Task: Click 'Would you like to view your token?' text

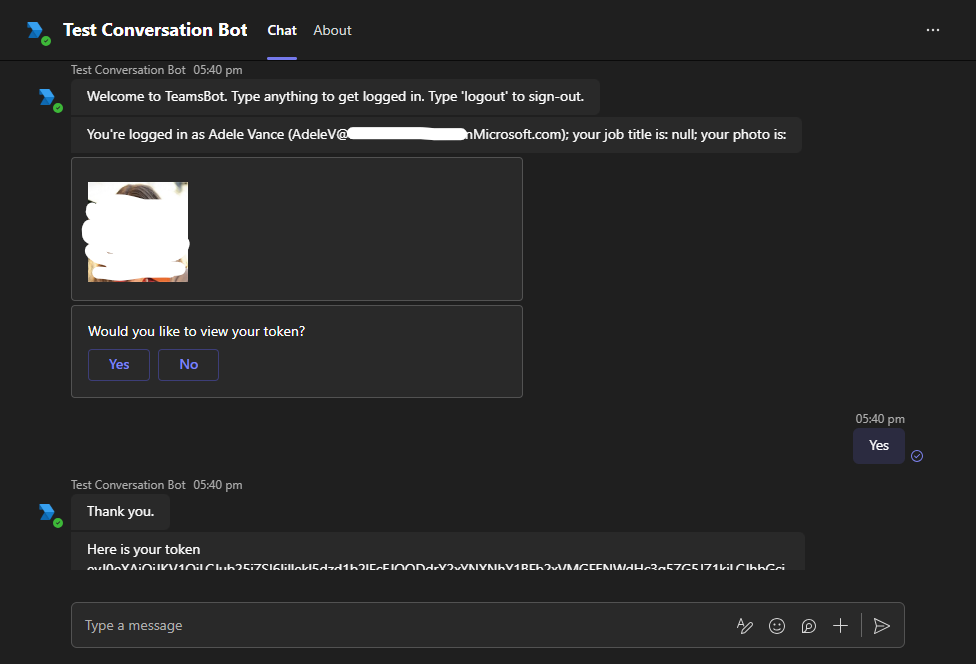Action: [196, 331]
